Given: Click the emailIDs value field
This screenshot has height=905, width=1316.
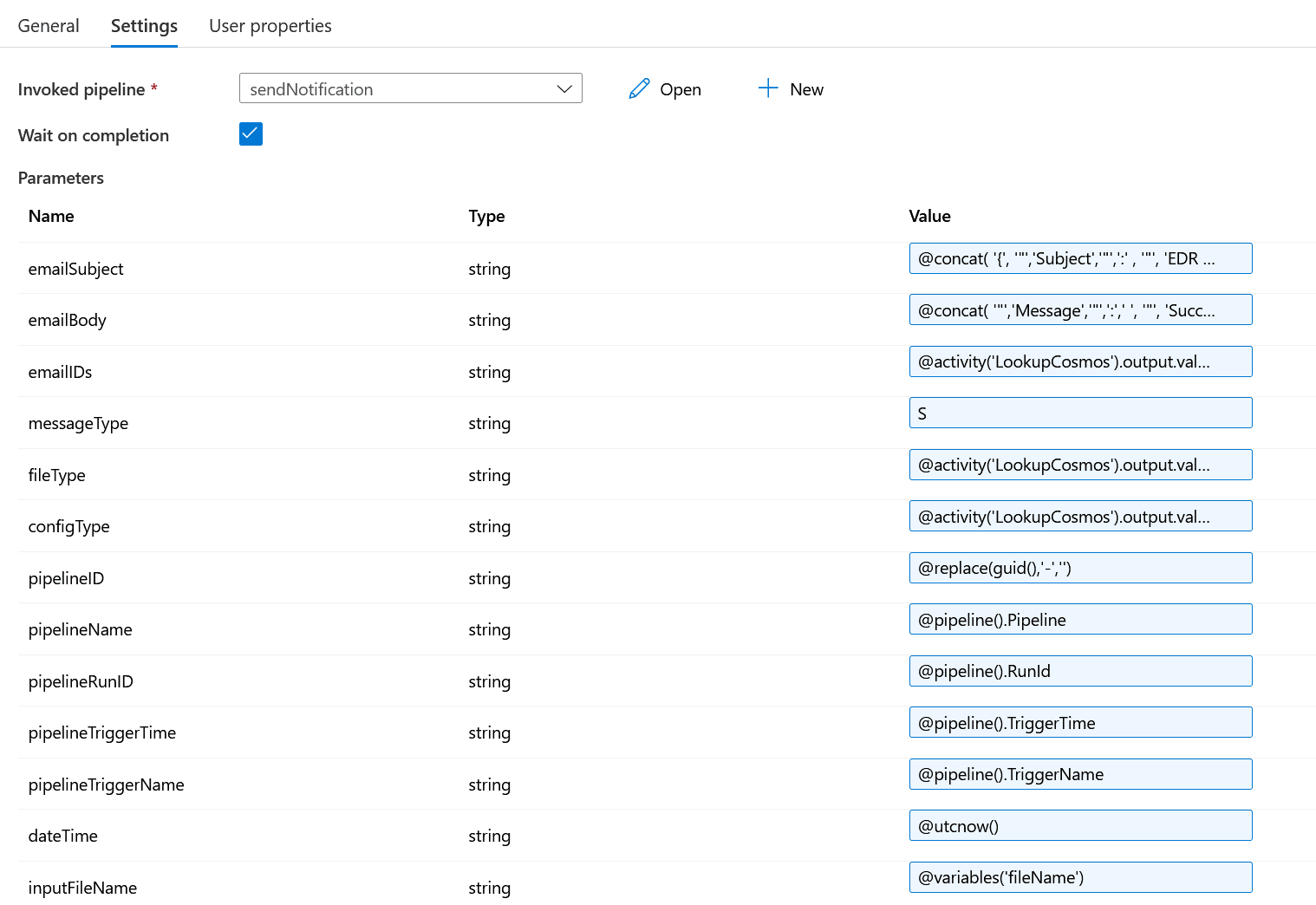Looking at the screenshot, I should coord(1079,361).
